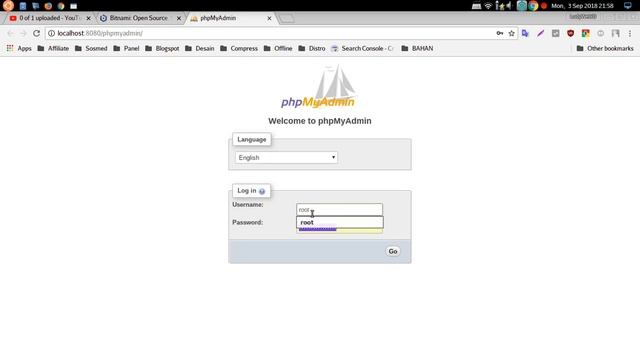Viewport: 640px width, 360px height.
Task: Open the Ubuntu launcher menu icon
Action: (8, 6)
